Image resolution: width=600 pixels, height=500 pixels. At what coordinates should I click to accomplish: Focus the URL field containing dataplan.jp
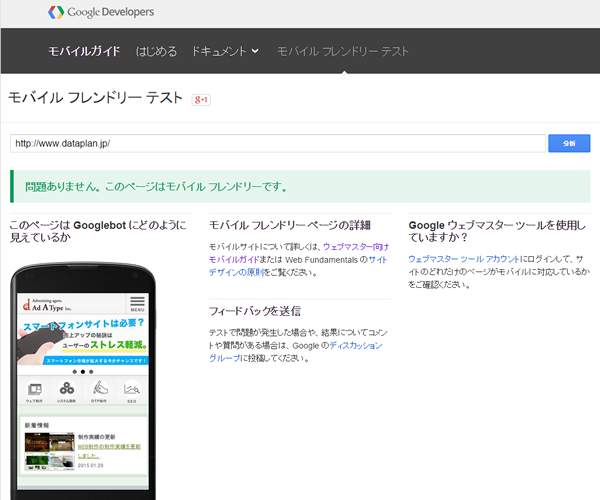[278, 143]
